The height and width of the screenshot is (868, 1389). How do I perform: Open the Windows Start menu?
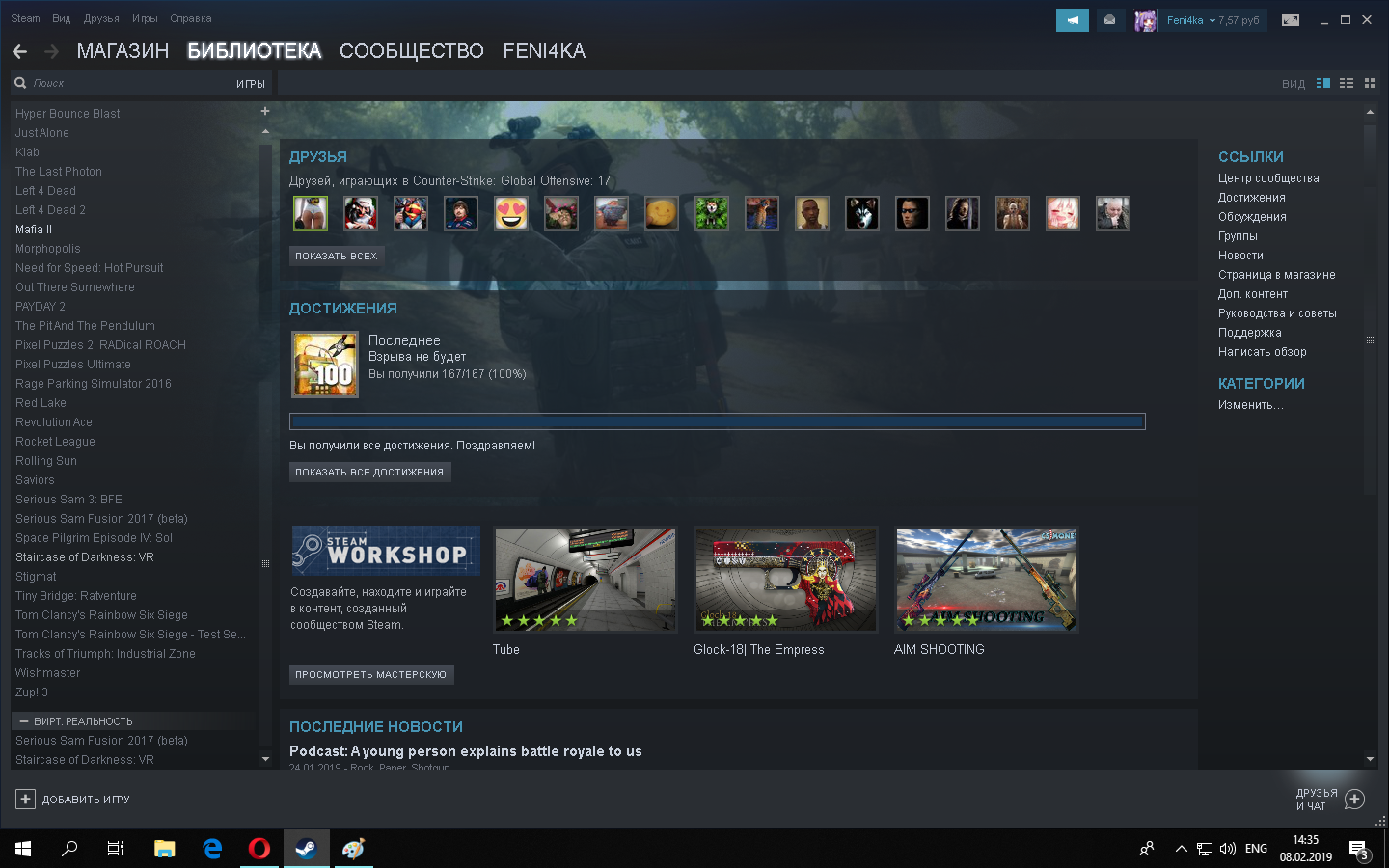tap(23, 849)
